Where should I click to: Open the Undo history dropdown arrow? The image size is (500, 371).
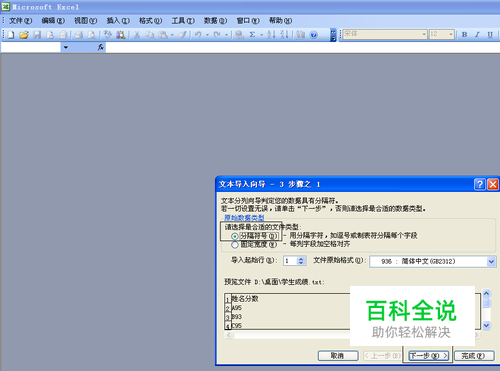[x=207, y=35]
